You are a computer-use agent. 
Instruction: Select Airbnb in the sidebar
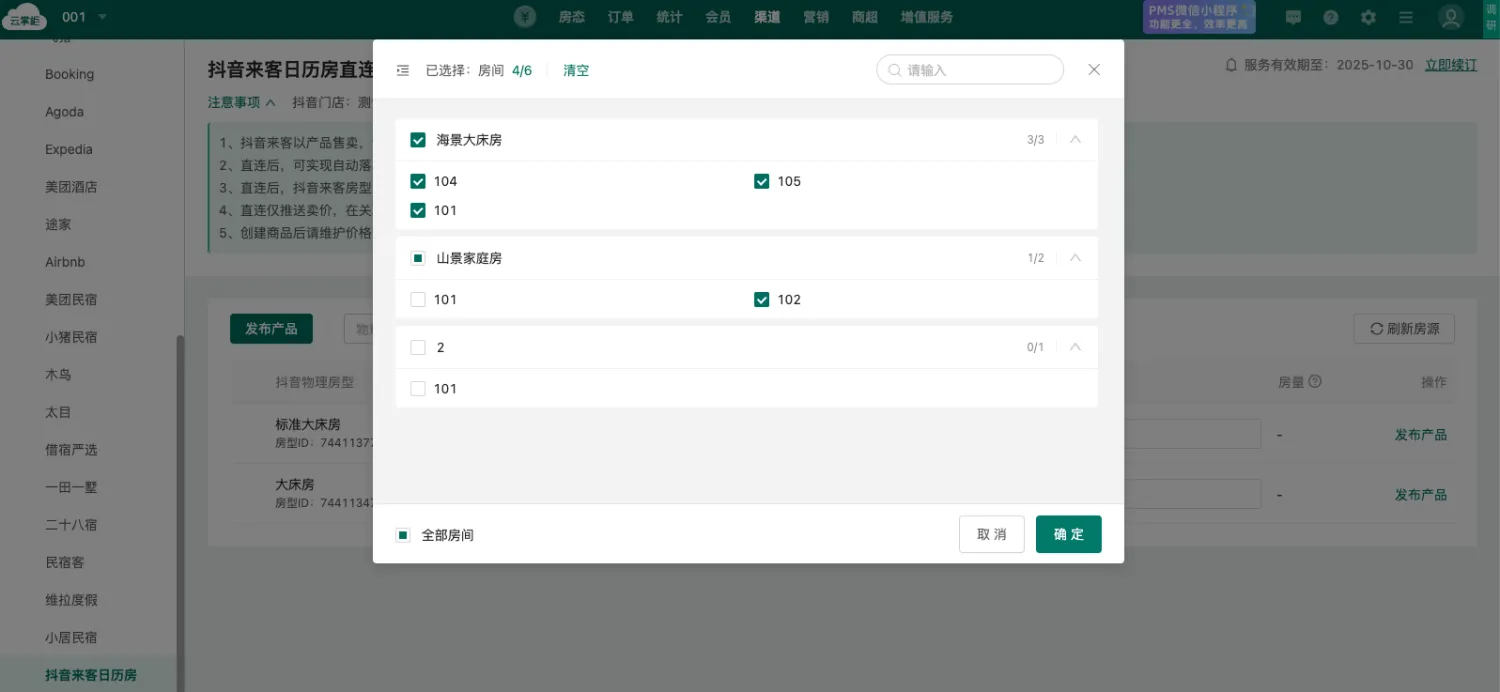[x=65, y=262]
